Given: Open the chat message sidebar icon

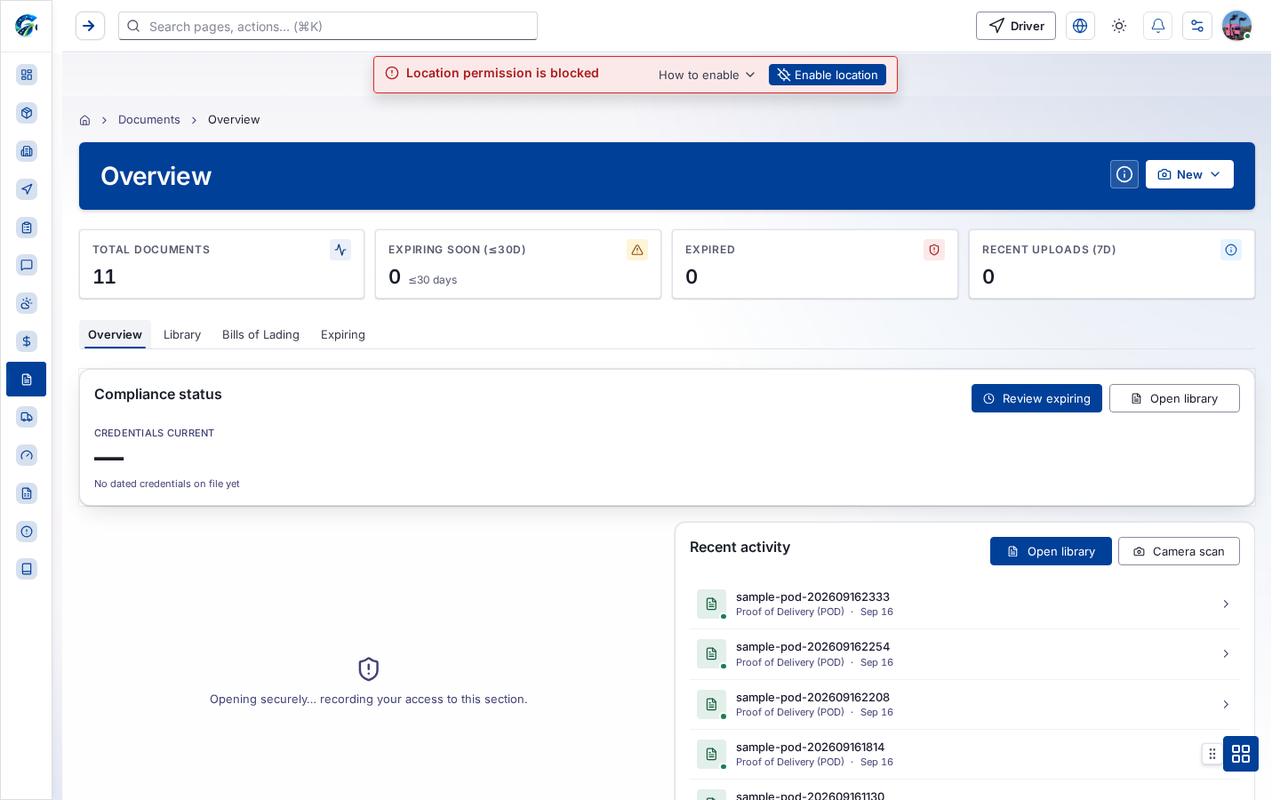Looking at the screenshot, I should pyautogui.click(x=27, y=265).
